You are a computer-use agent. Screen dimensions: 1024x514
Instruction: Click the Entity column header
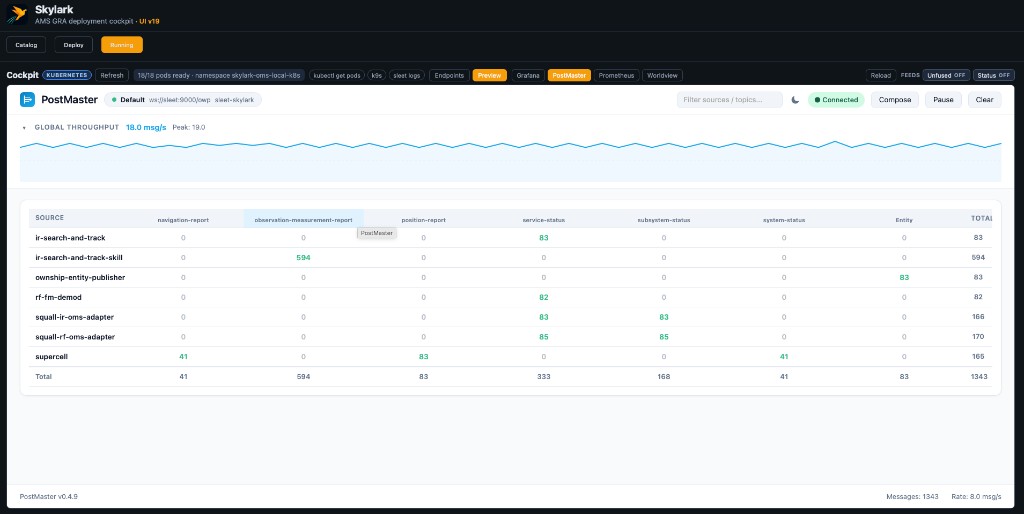[904, 220]
